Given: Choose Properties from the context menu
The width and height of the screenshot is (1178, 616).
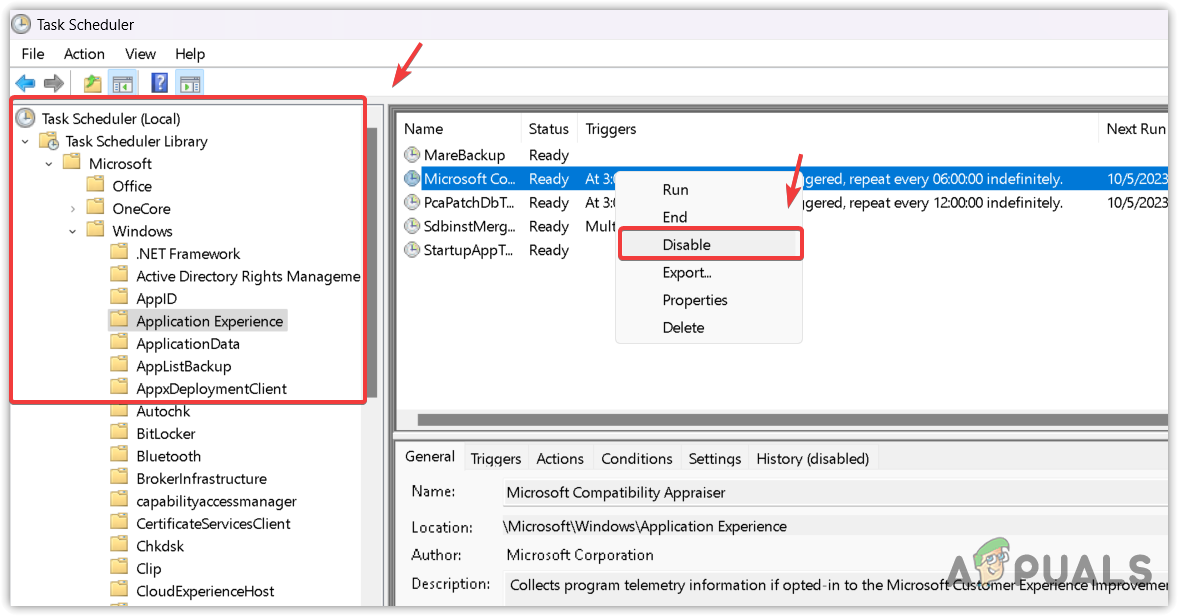Looking at the screenshot, I should tap(708, 300).
